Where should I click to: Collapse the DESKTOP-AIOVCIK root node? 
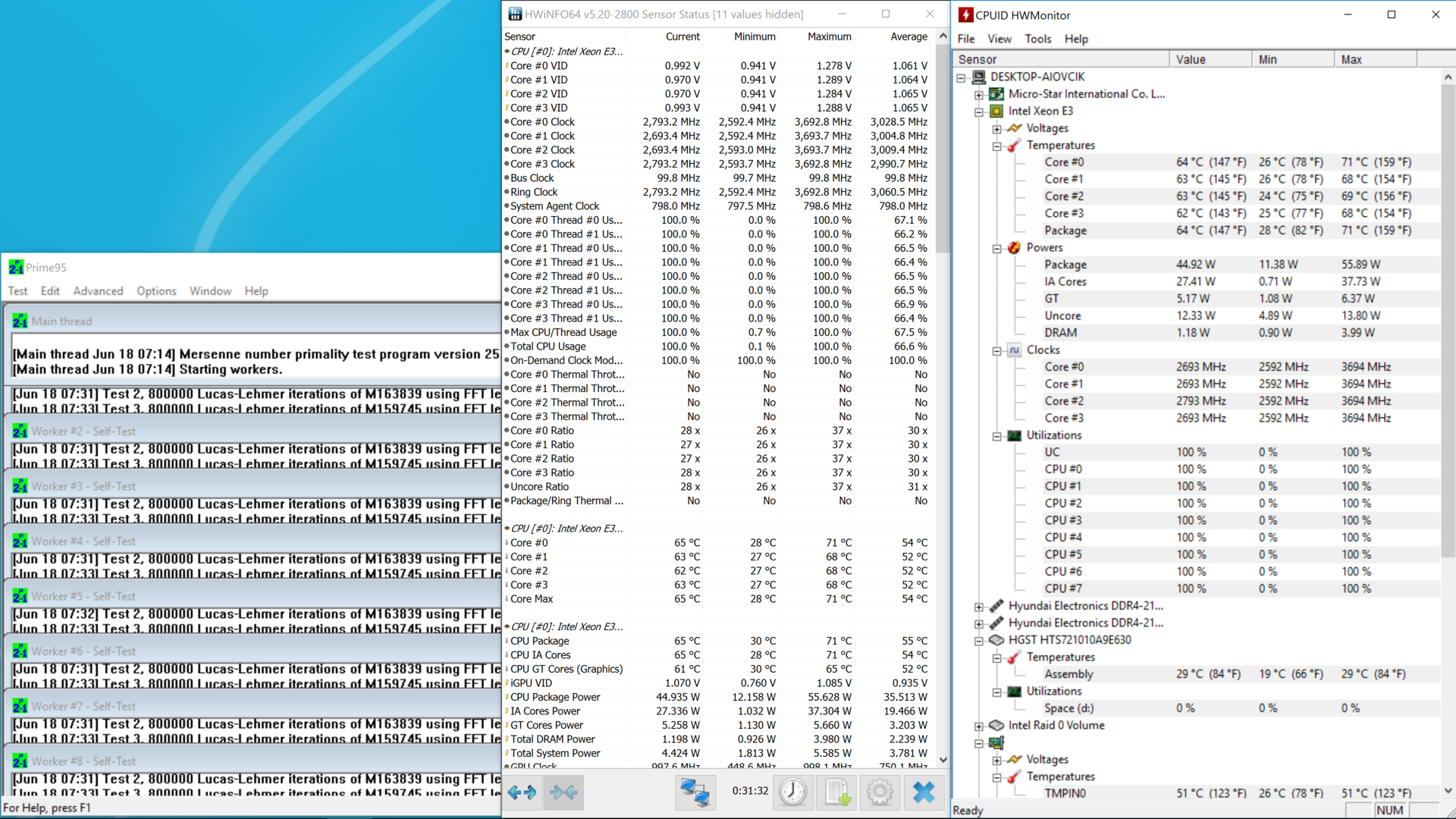tap(961, 77)
